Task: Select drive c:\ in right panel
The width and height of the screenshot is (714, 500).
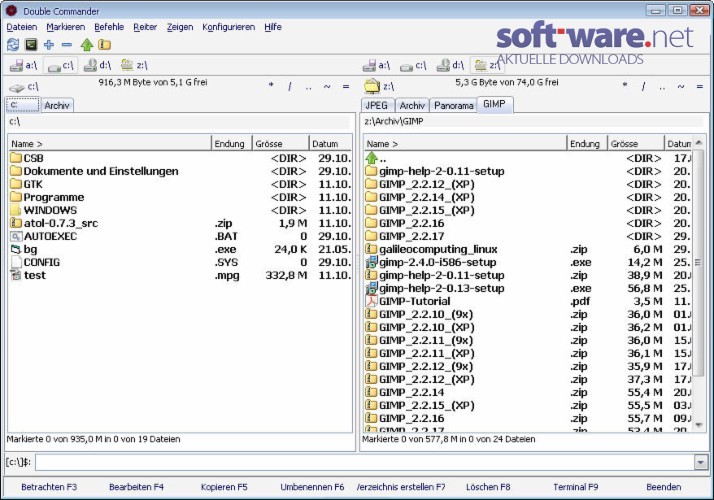Action: click(x=413, y=66)
